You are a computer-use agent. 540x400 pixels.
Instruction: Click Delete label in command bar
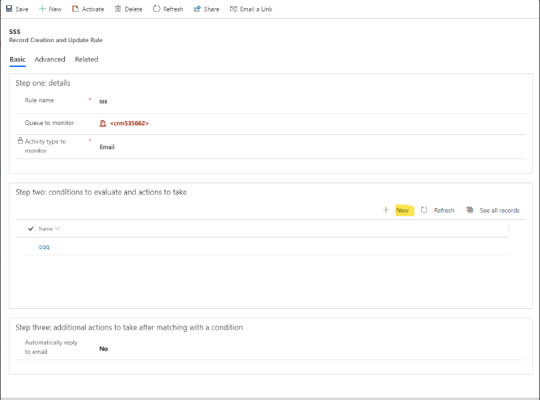tap(133, 9)
